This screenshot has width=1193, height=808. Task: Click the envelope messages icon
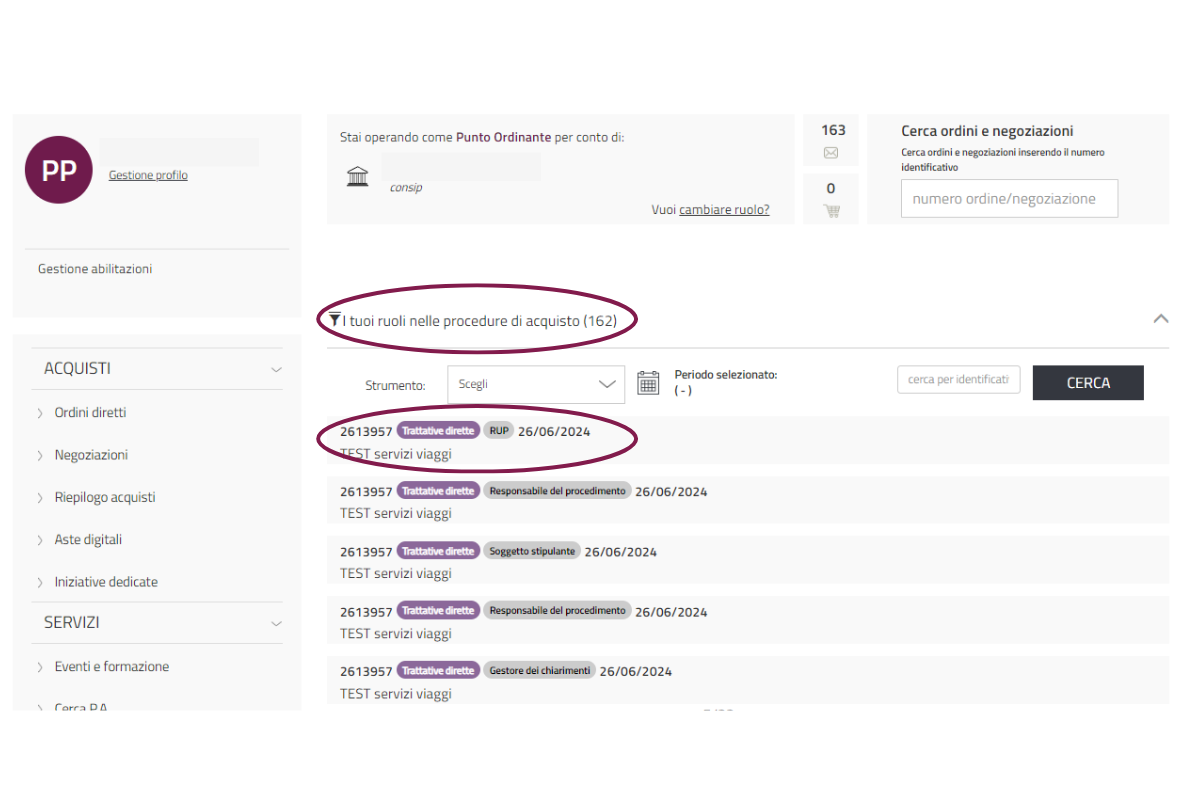point(830,153)
